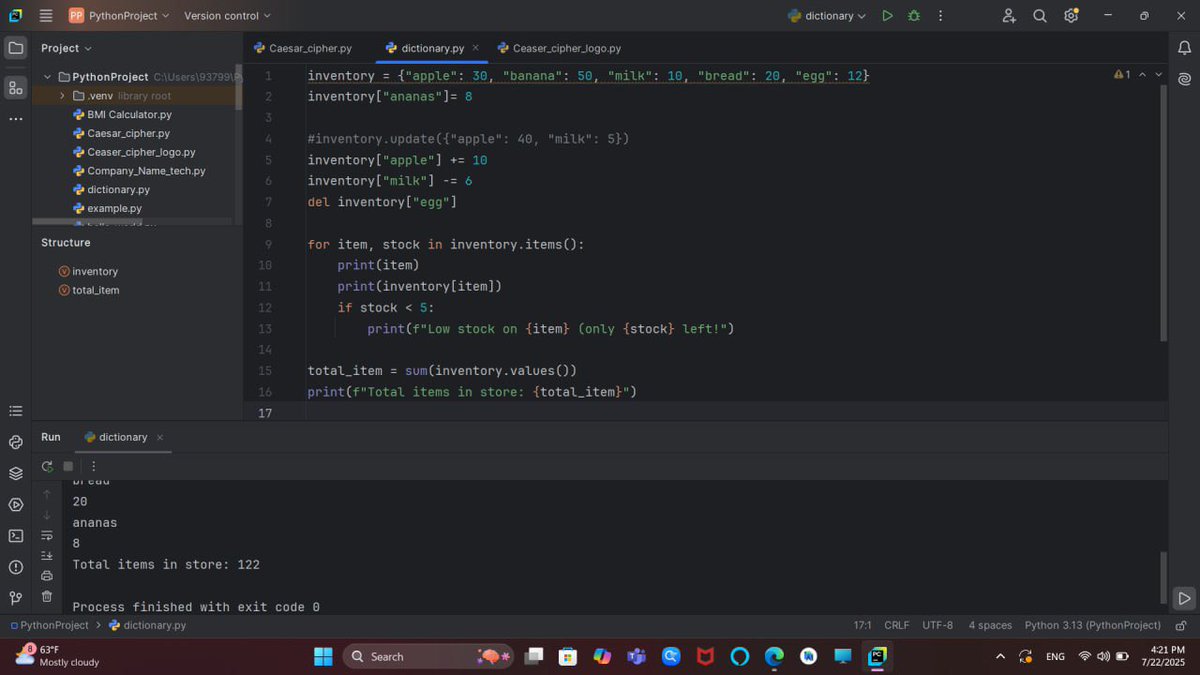Image resolution: width=1200 pixels, height=675 pixels.
Task: Rerun dictionary in the Run panel
Action: (x=47, y=466)
